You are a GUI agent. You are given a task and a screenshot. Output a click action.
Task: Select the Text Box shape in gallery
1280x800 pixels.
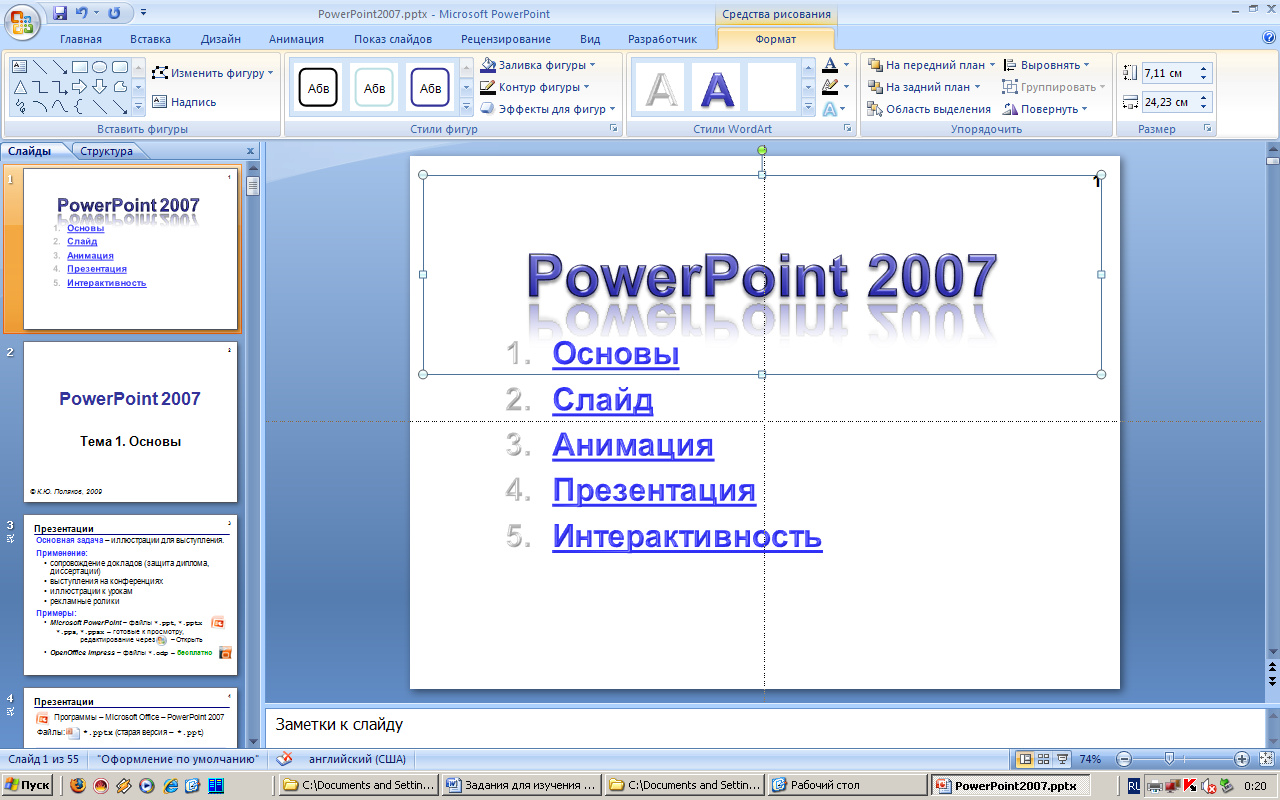(x=19, y=67)
